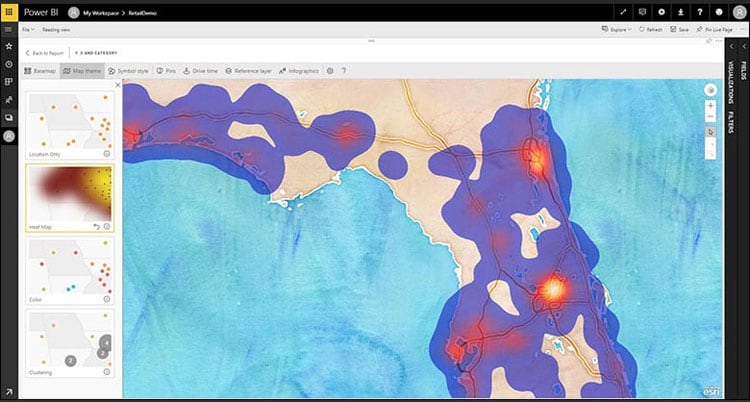Click map compass home button
Image resolution: width=750 pixels, height=402 pixels.
tap(711, 90)
